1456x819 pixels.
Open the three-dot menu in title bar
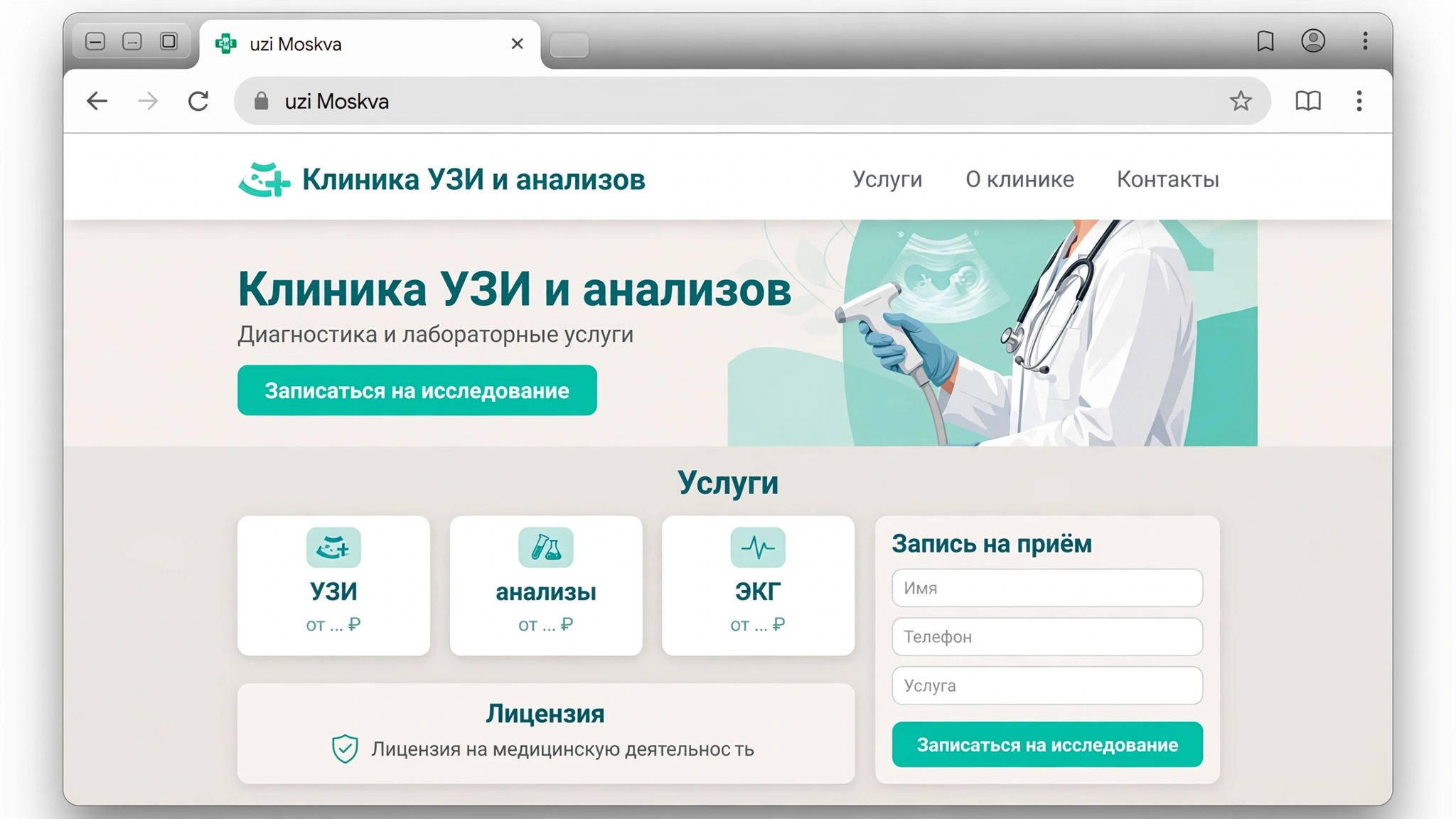(x=1365, y=41)
